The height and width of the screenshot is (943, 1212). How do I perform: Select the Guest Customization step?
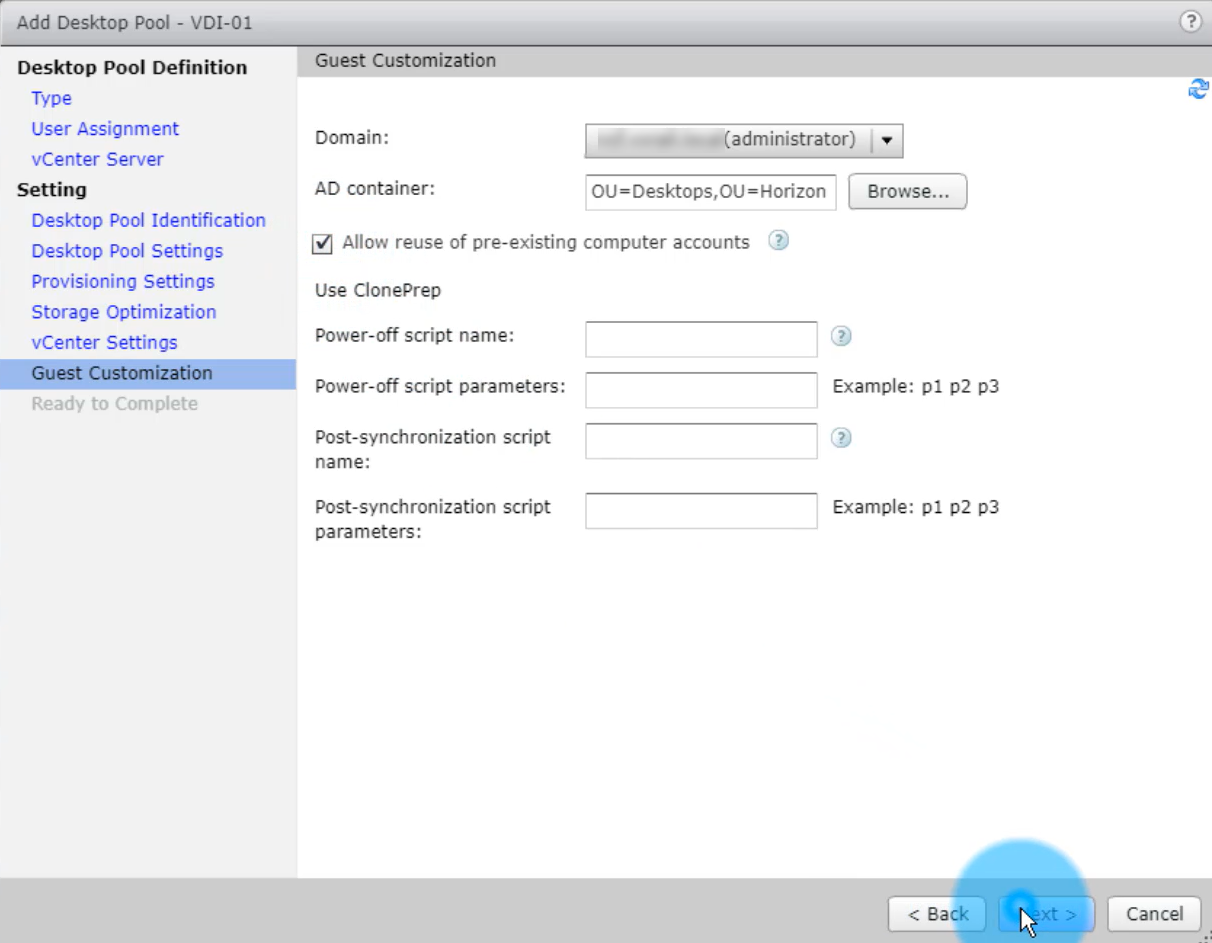[x=122, y=373]
